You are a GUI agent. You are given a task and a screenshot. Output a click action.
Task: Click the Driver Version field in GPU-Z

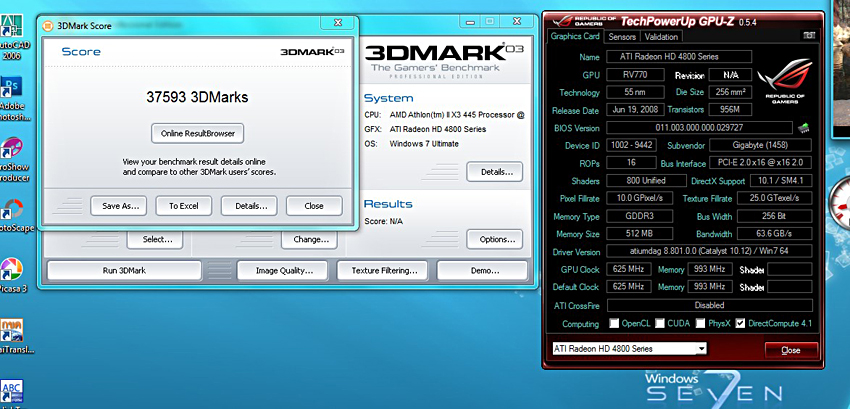[709, 252]
